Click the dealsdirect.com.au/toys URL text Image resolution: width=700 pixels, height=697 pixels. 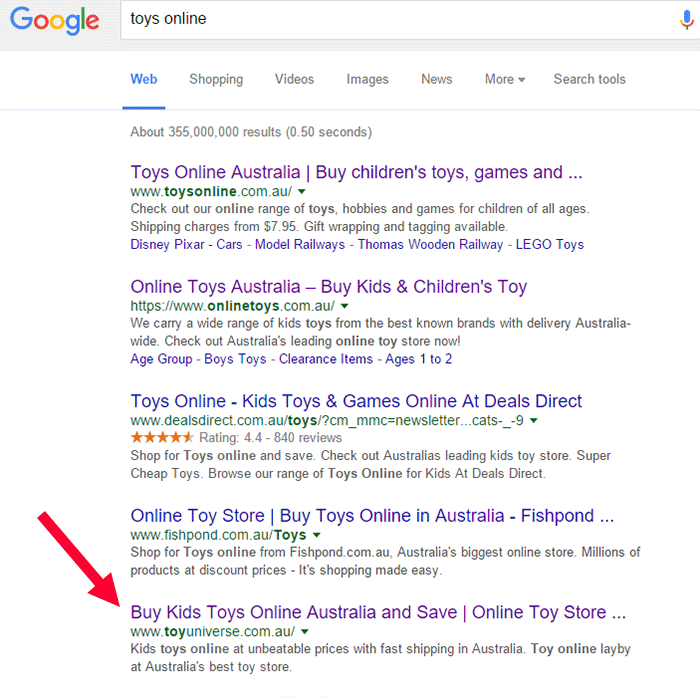pyautogui.click(x=327, y=420)
